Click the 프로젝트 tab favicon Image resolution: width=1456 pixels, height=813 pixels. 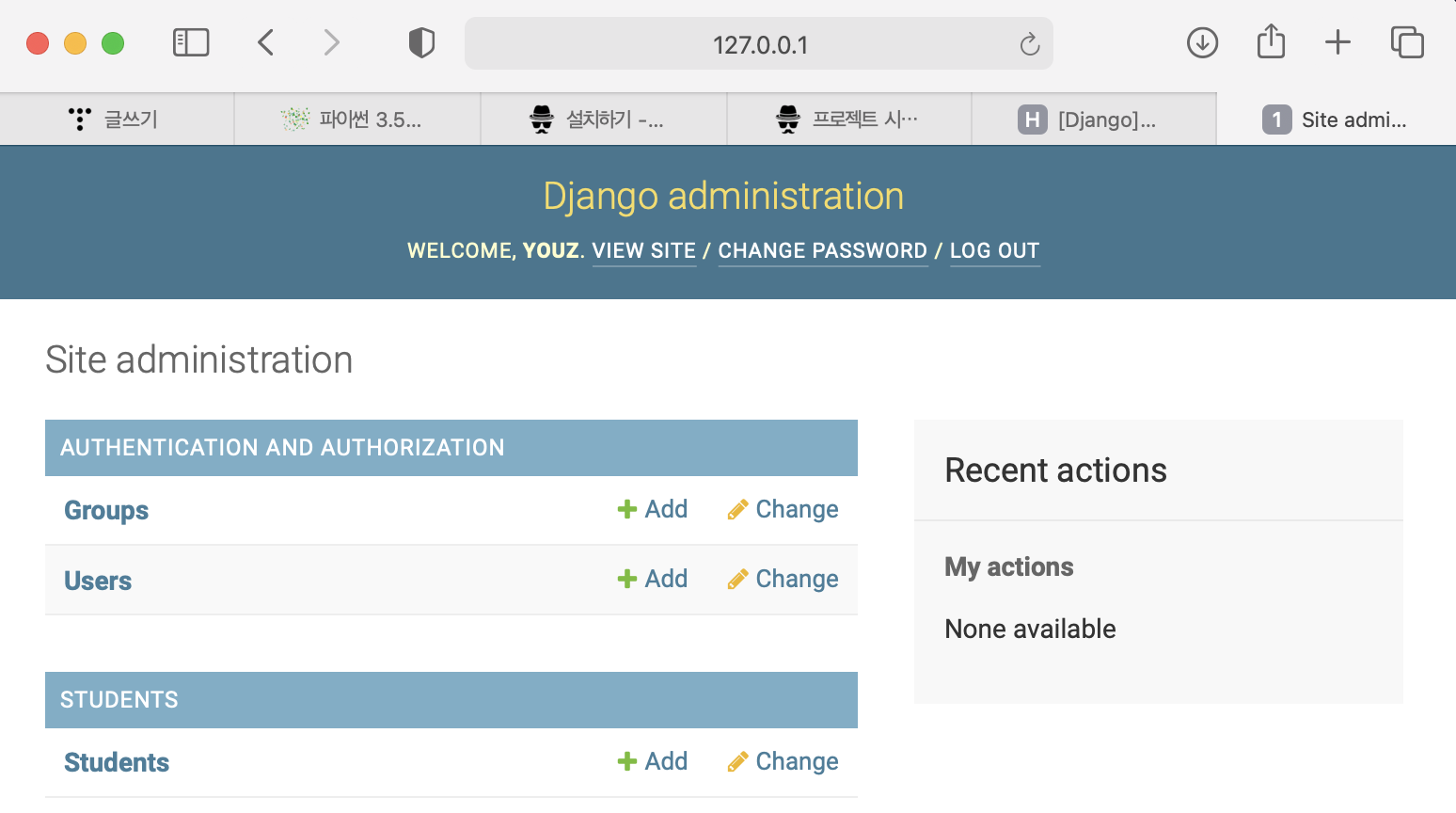pyautogui.click(x=788, y=120)
